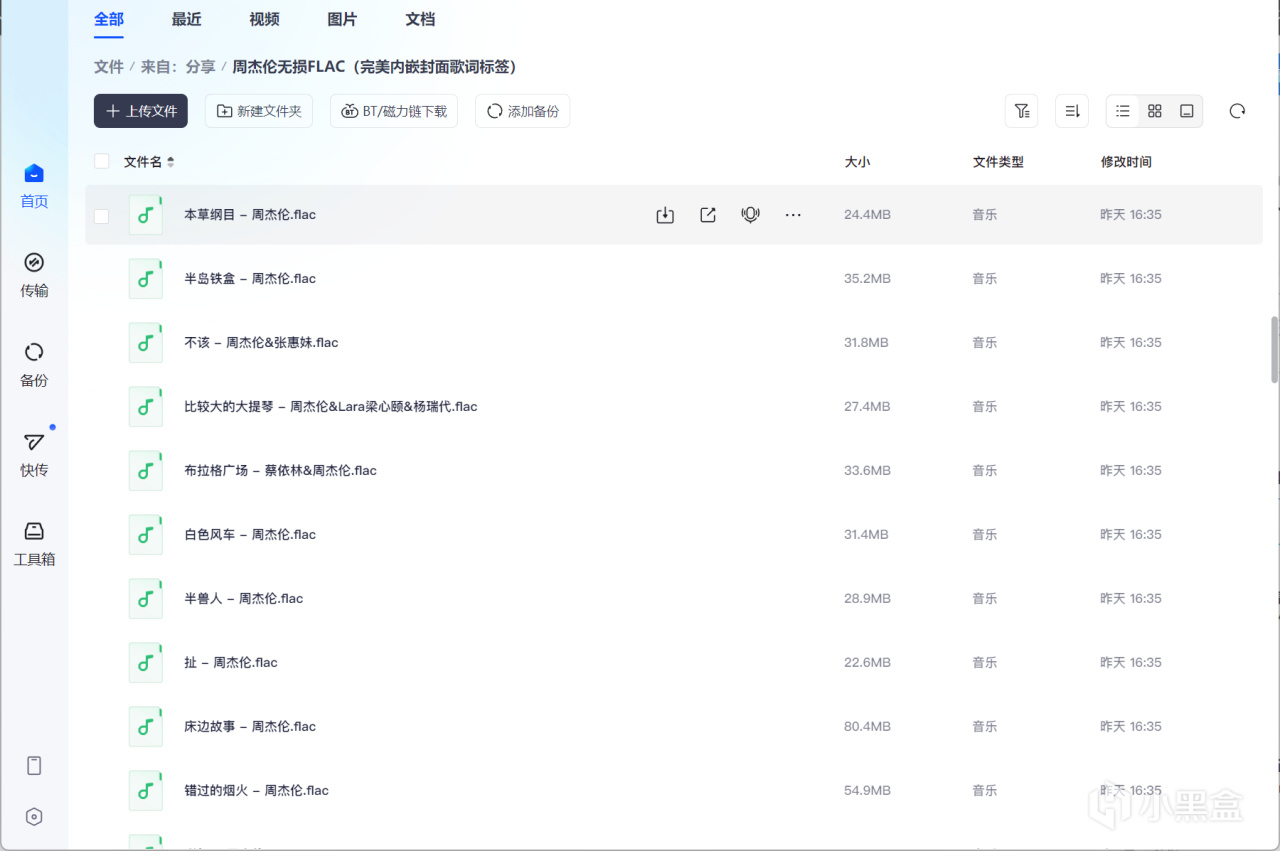This screenshot has height=851, width=1280.
Task: Create a folder with 新建文件夹
Action: point(259,111)
